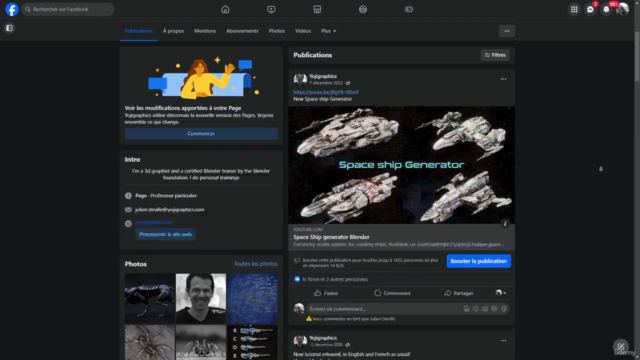Switch to the Publications tab

pyautogui.click(x=138, y=31)
